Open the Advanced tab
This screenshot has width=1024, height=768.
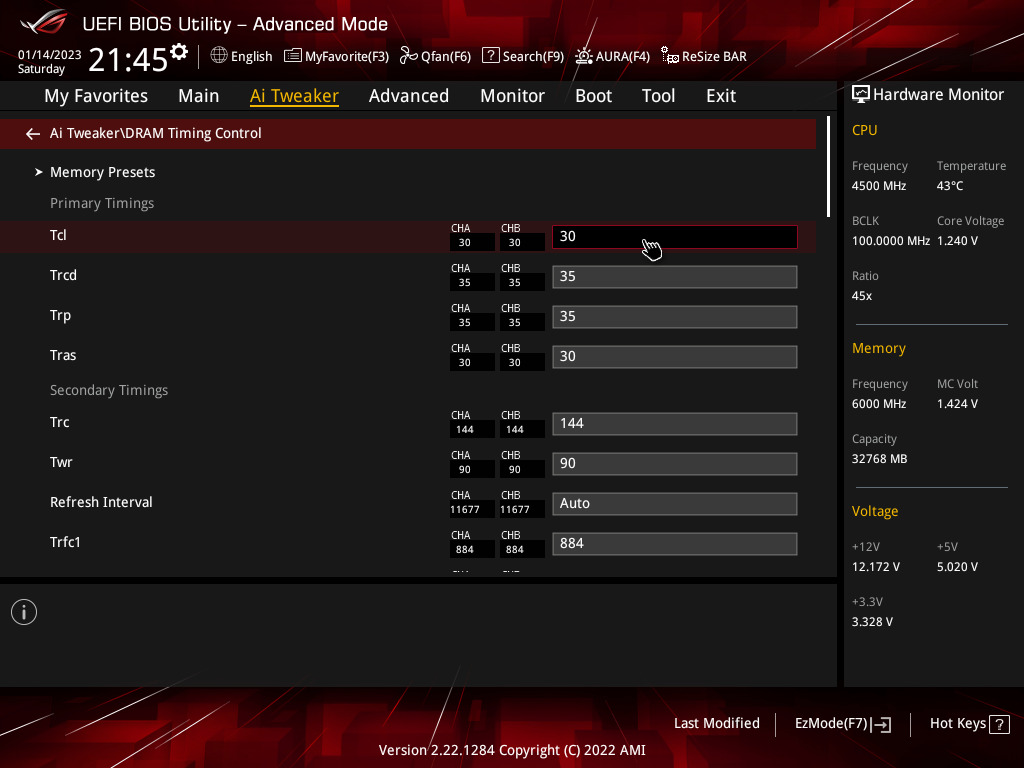(409, 96)
